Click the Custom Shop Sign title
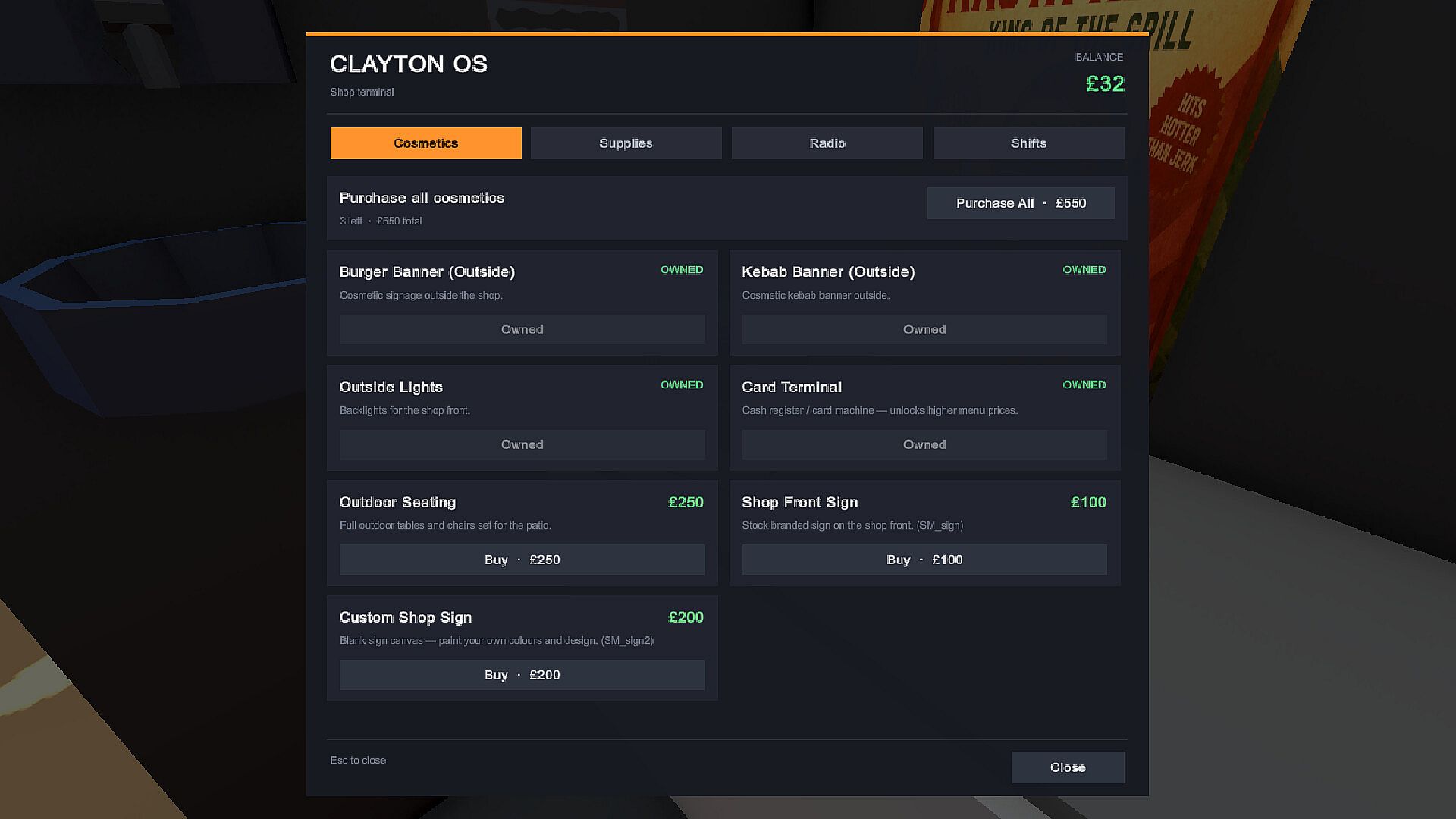 406,617
